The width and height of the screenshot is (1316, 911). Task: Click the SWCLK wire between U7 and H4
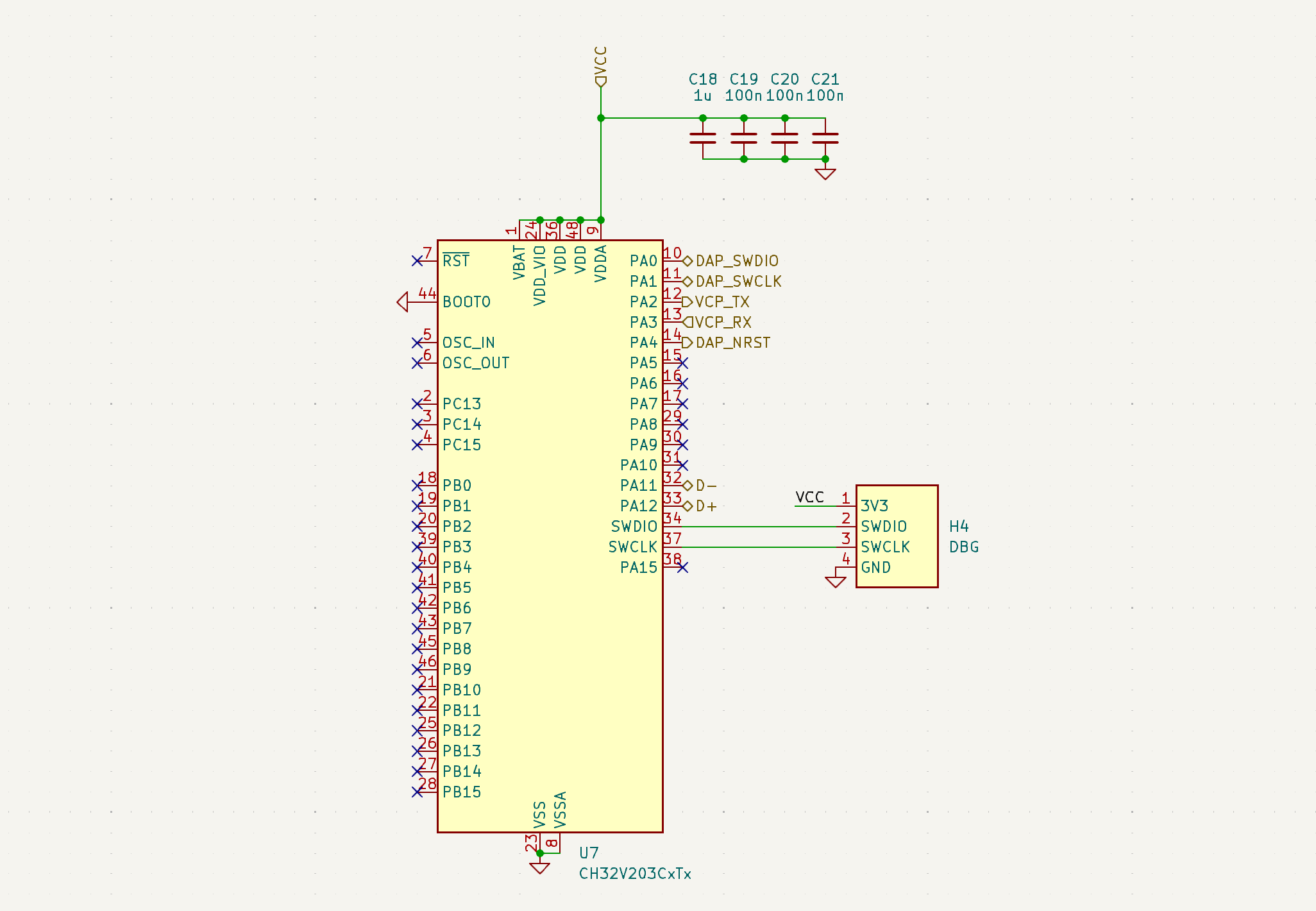(759, 547)
